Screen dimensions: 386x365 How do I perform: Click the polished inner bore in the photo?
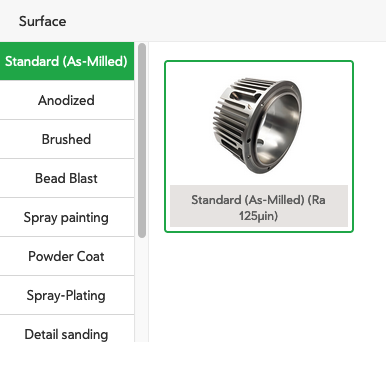(281, 125)
